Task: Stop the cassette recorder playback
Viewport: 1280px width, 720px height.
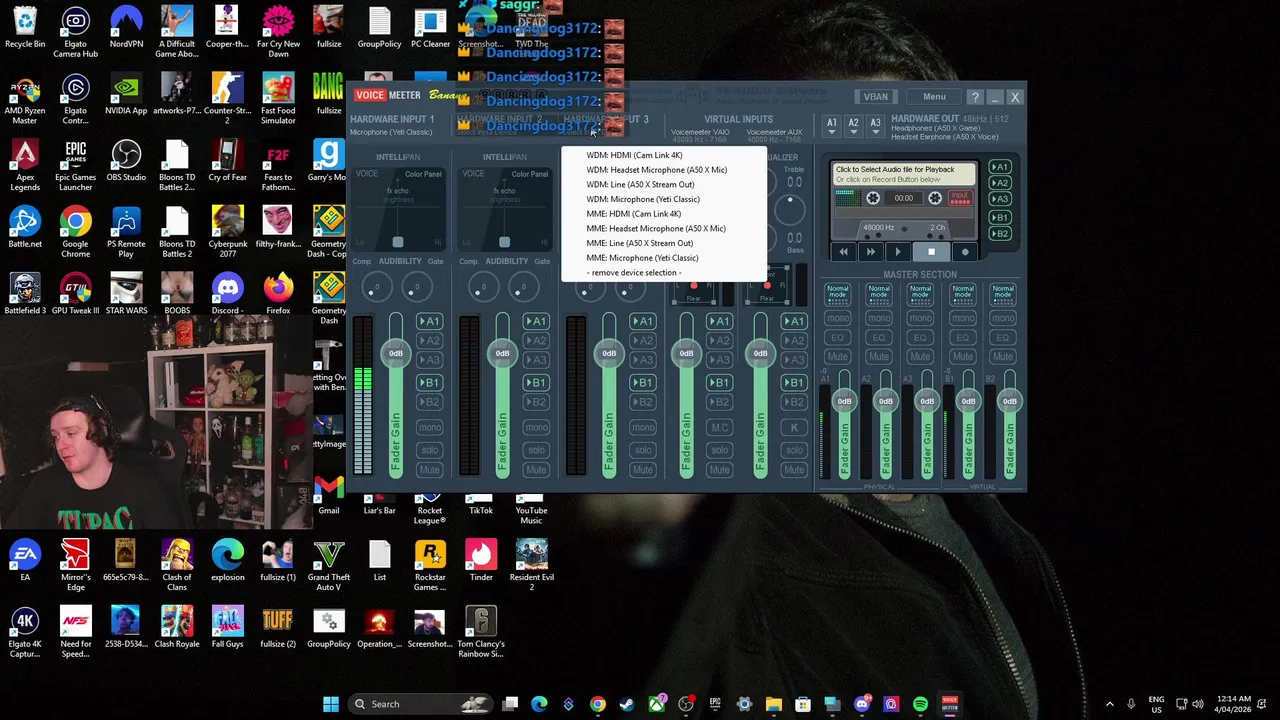Action: point(931,252)
